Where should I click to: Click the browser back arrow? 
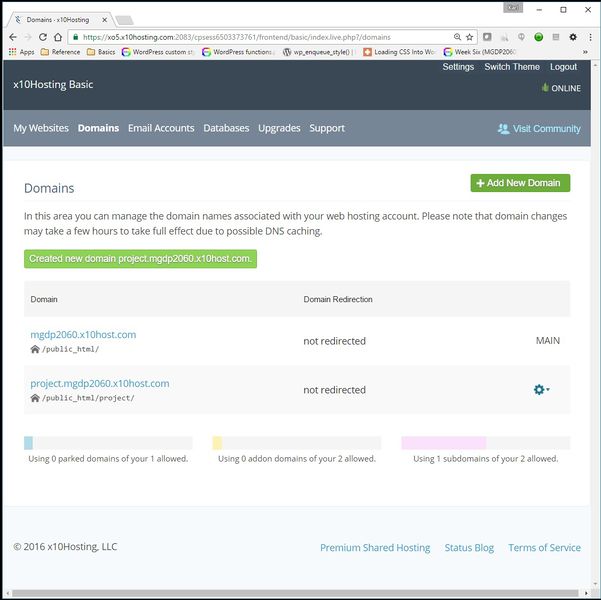(x=13, y=37)
